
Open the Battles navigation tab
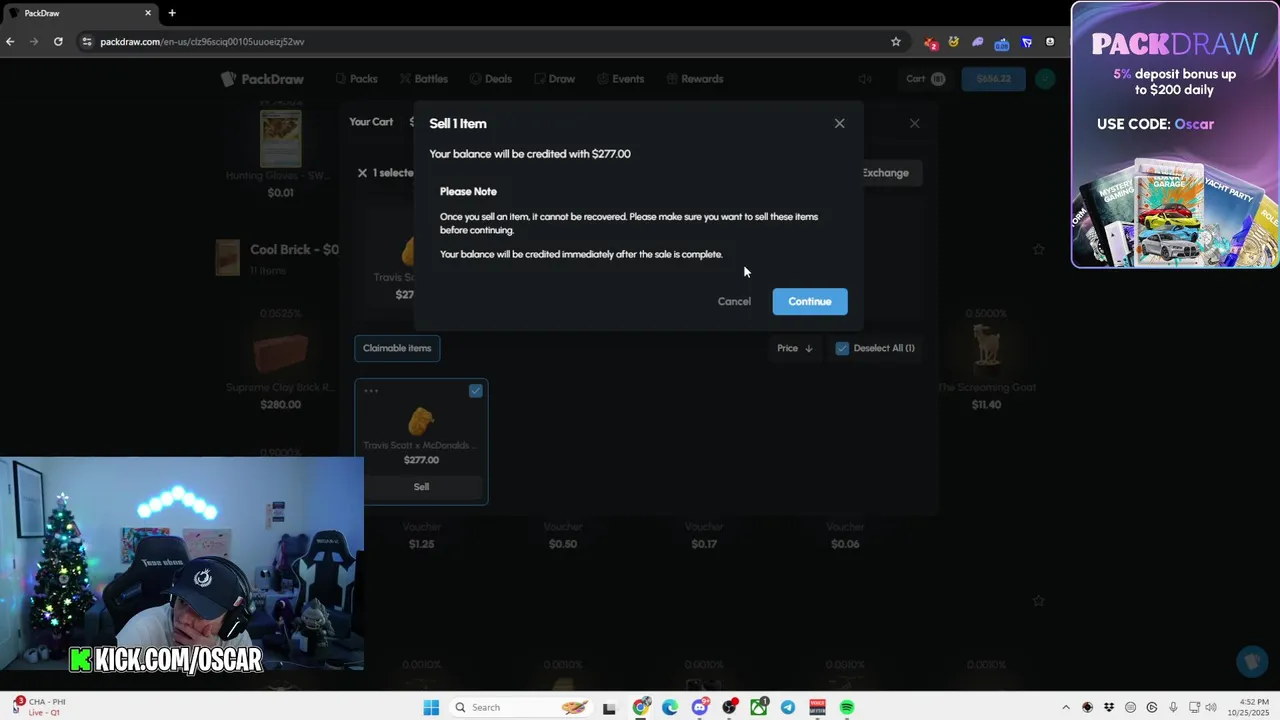point(423,79)
